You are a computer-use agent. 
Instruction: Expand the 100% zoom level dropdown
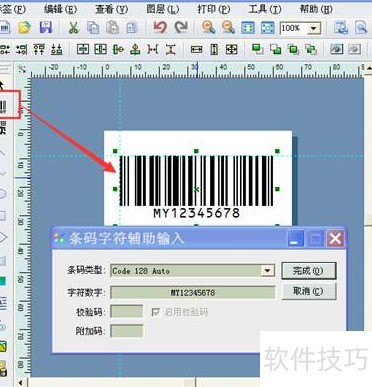click(x=313, y=29)
